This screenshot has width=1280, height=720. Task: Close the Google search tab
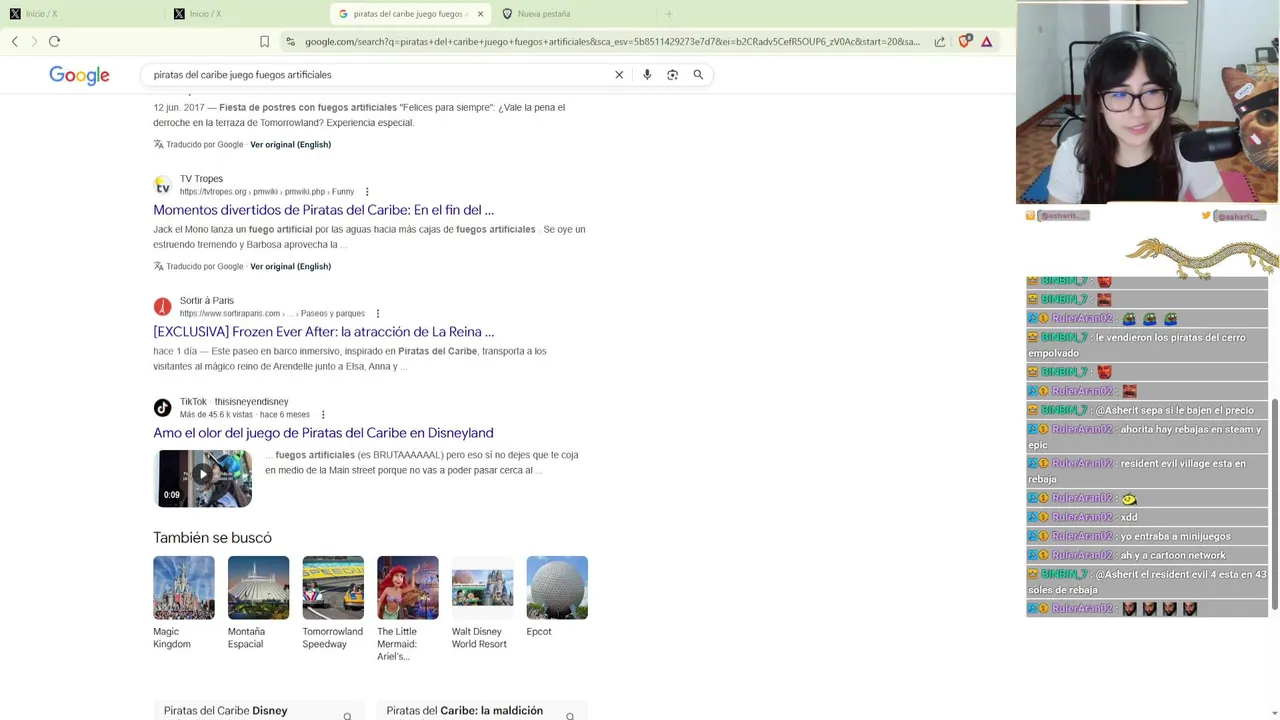(x=480, y=14)
